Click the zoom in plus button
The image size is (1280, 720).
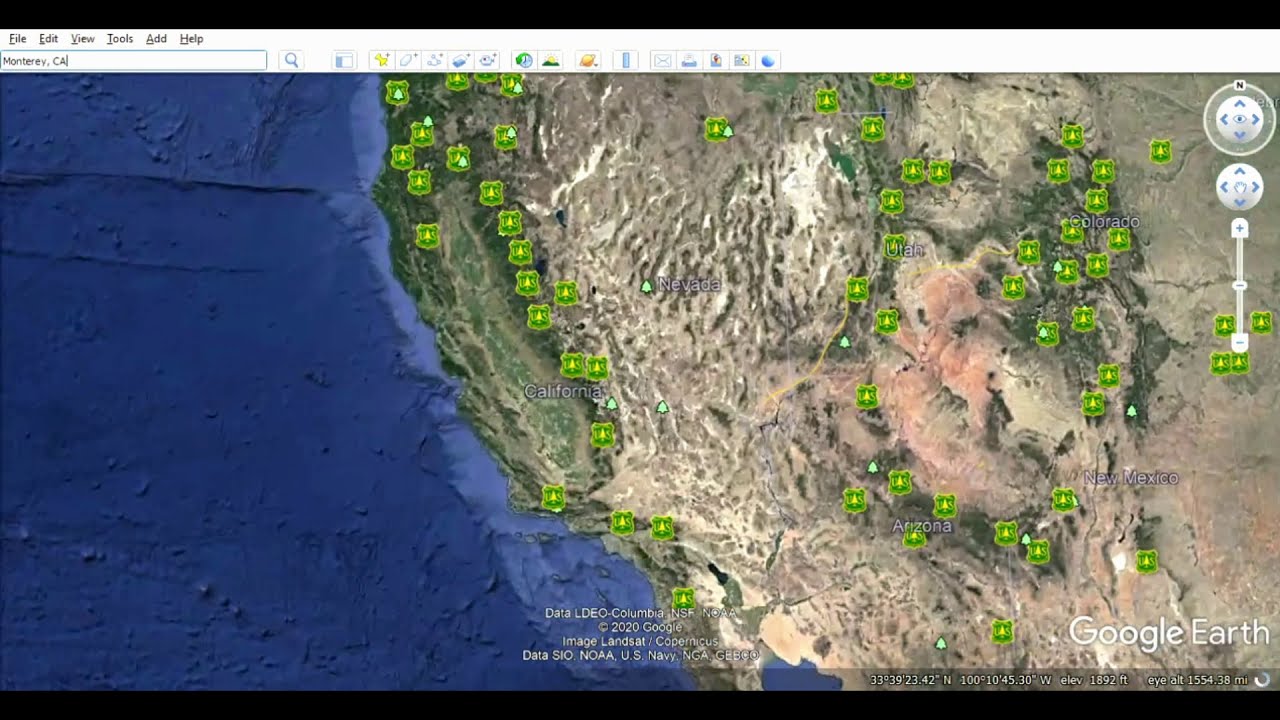(x=1240, y=229)
